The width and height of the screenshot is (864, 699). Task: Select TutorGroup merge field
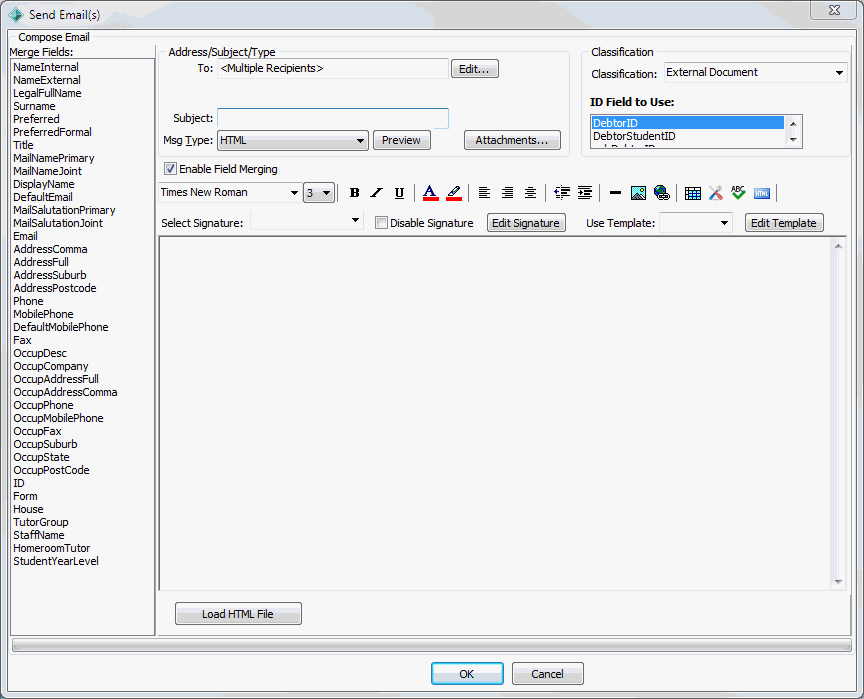coord(41,522)
